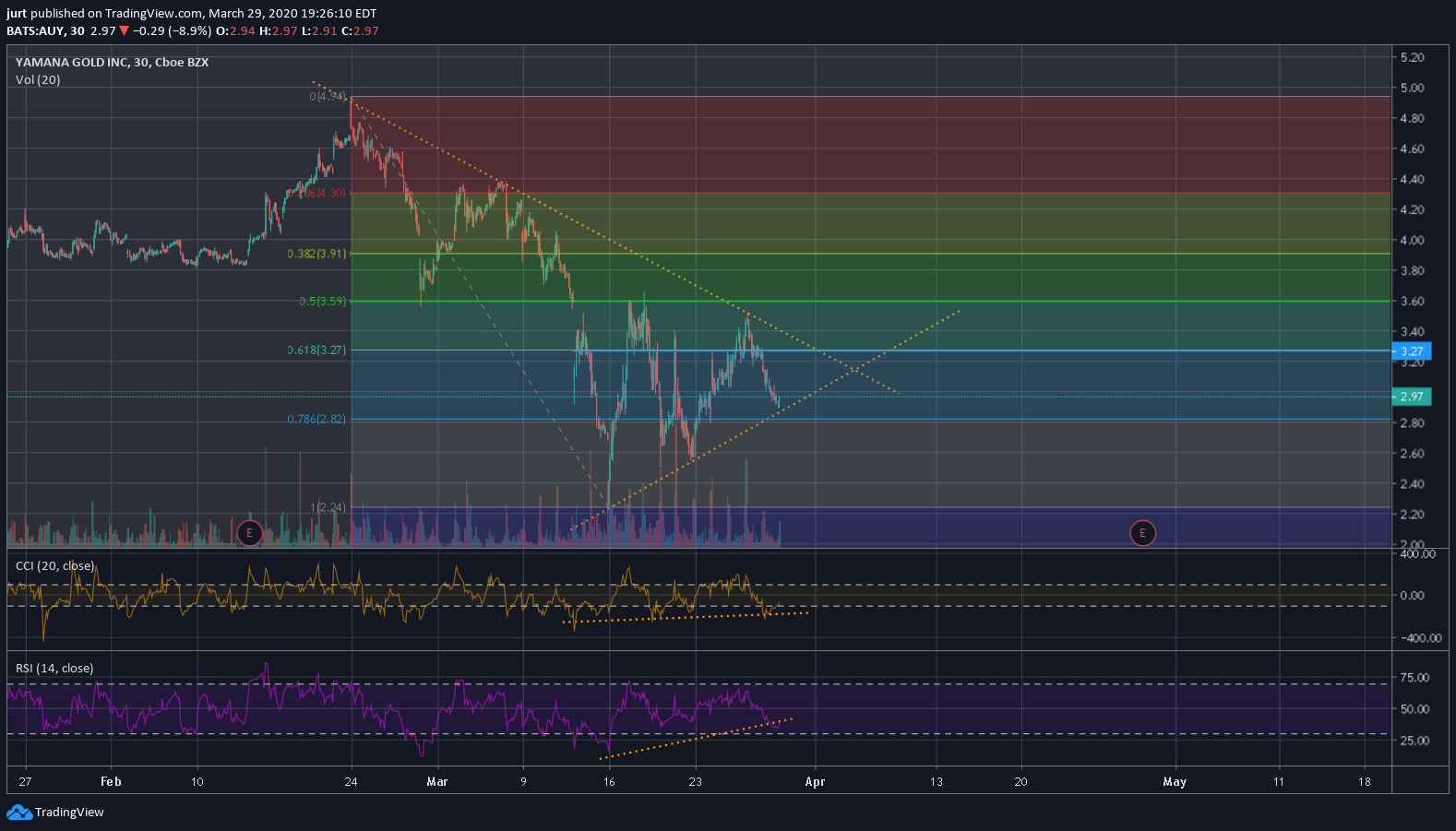The width and height of the screenshot is (1456, 831).
Task: Click the CCI (20, close) indicator label
Action: (54, 566)
